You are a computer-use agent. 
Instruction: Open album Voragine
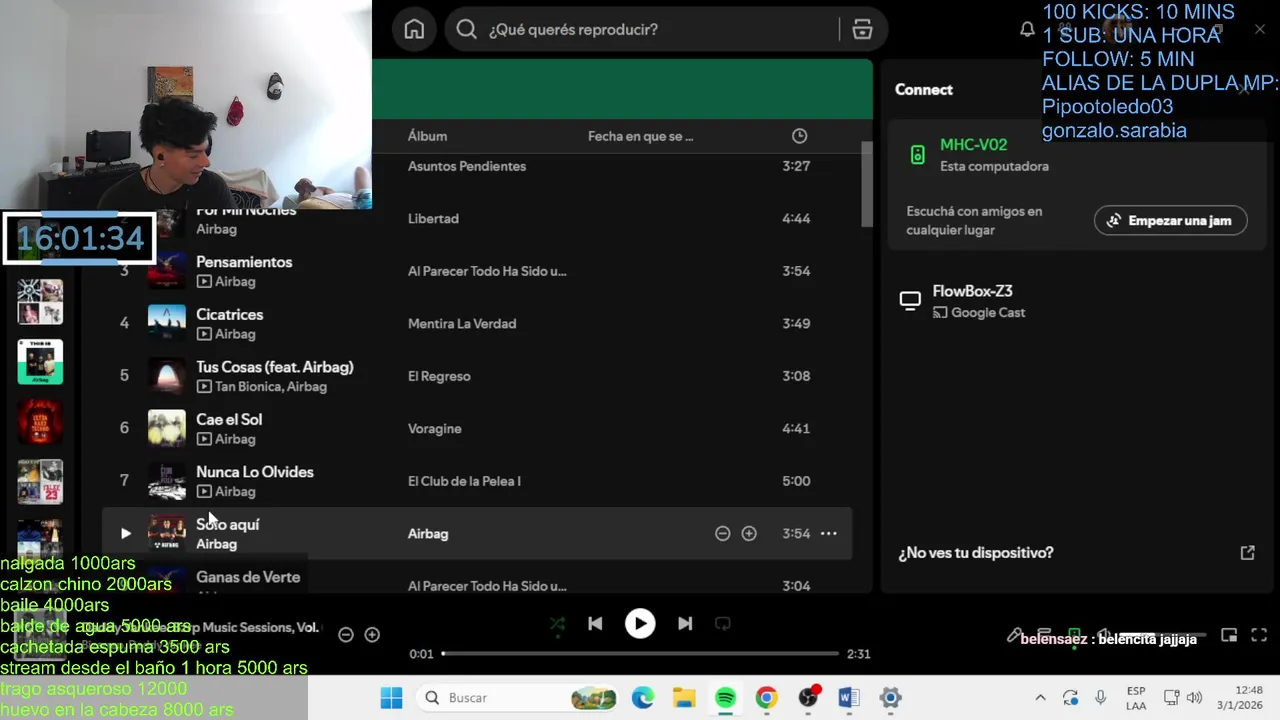[434, 429]
